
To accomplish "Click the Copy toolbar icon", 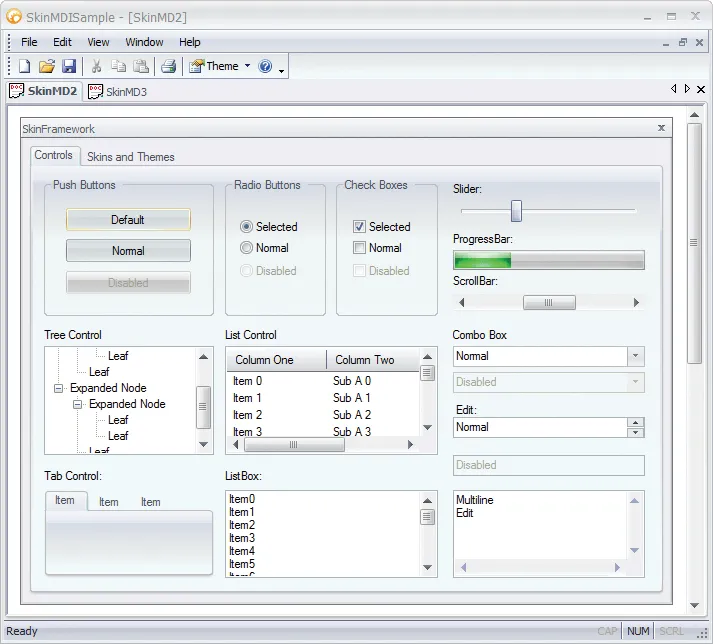I will click(119, 66).
